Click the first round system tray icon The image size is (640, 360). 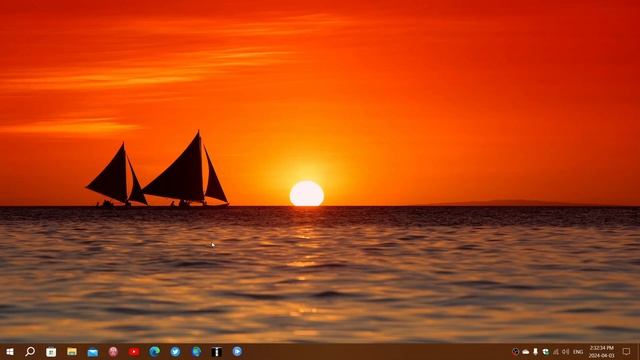(516, 351)
